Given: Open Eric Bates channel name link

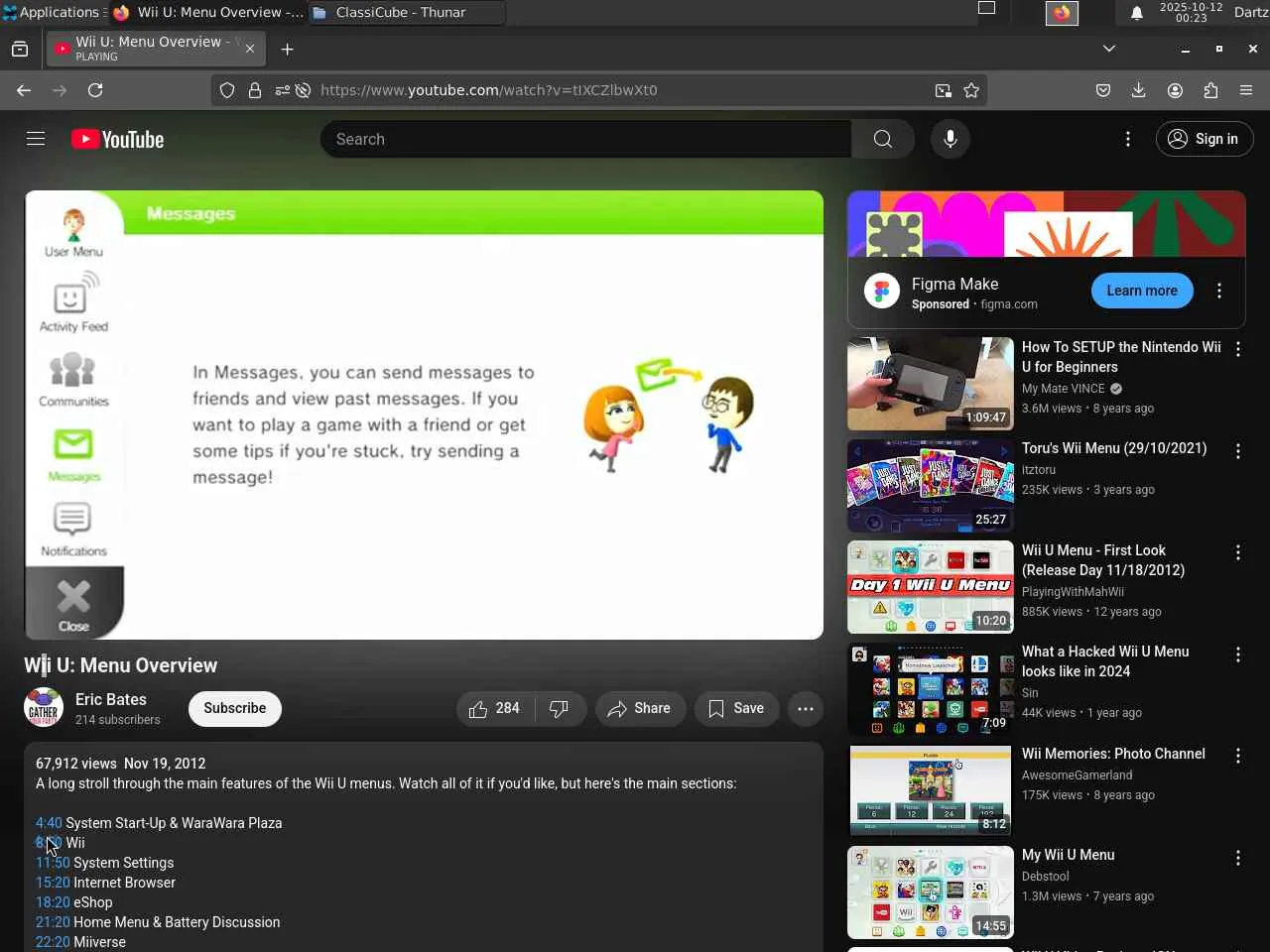Looking at the screenshot, I should [111, 699].
